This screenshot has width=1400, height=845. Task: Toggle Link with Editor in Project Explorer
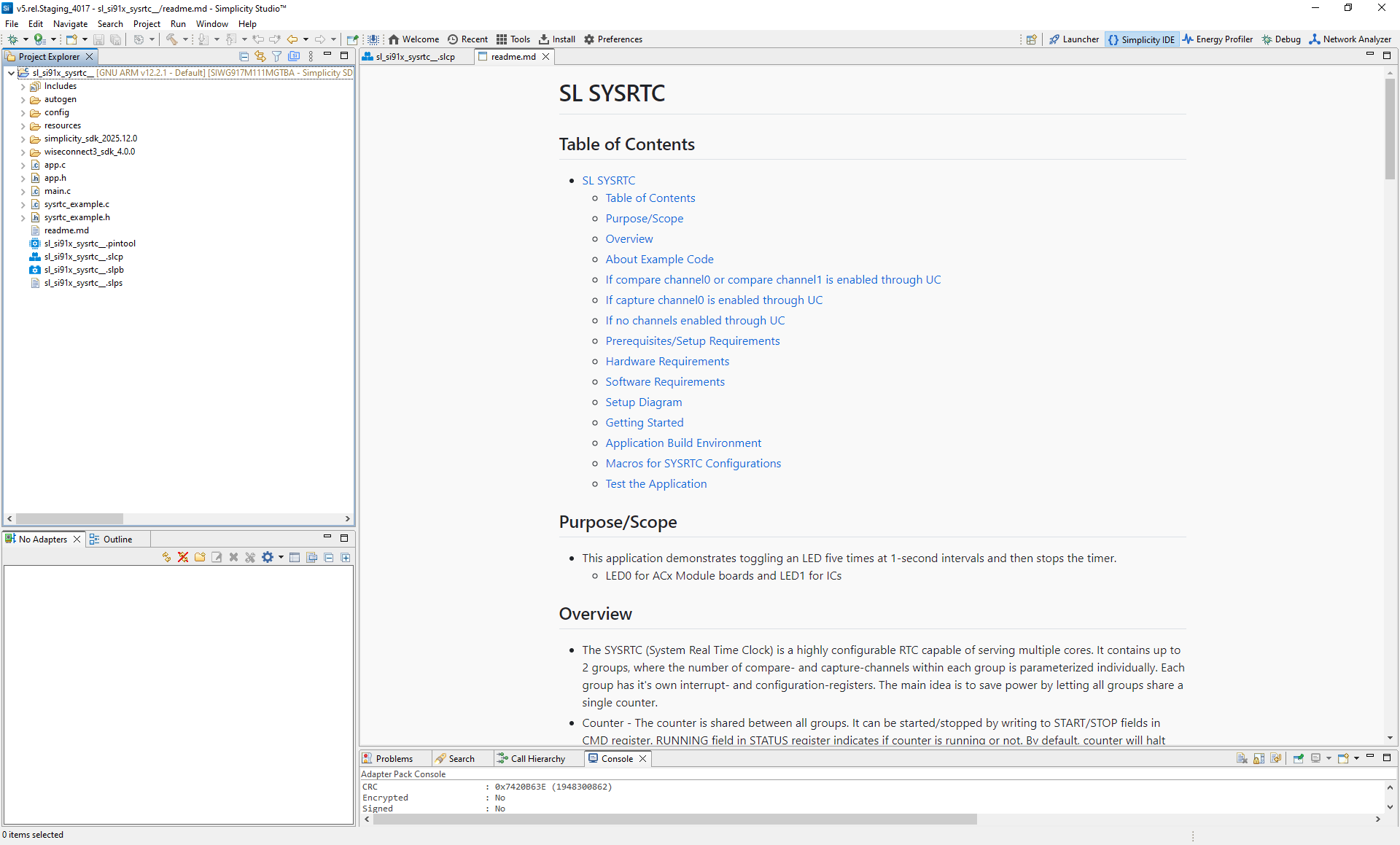260,55
